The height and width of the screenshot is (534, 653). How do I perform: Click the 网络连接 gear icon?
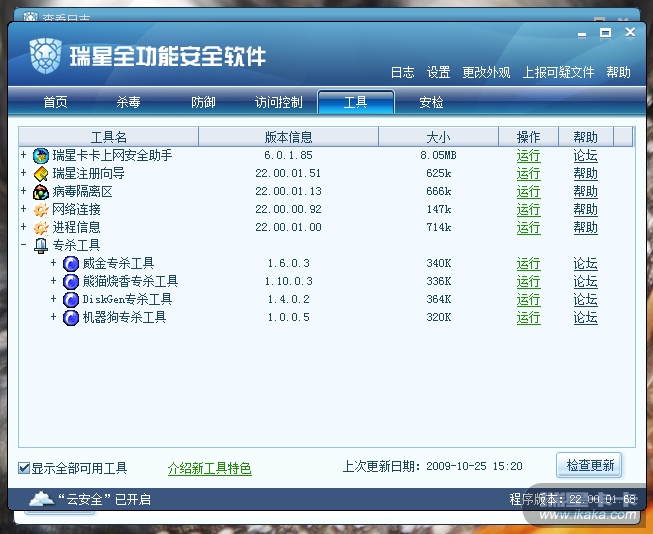tap(41, 210)
